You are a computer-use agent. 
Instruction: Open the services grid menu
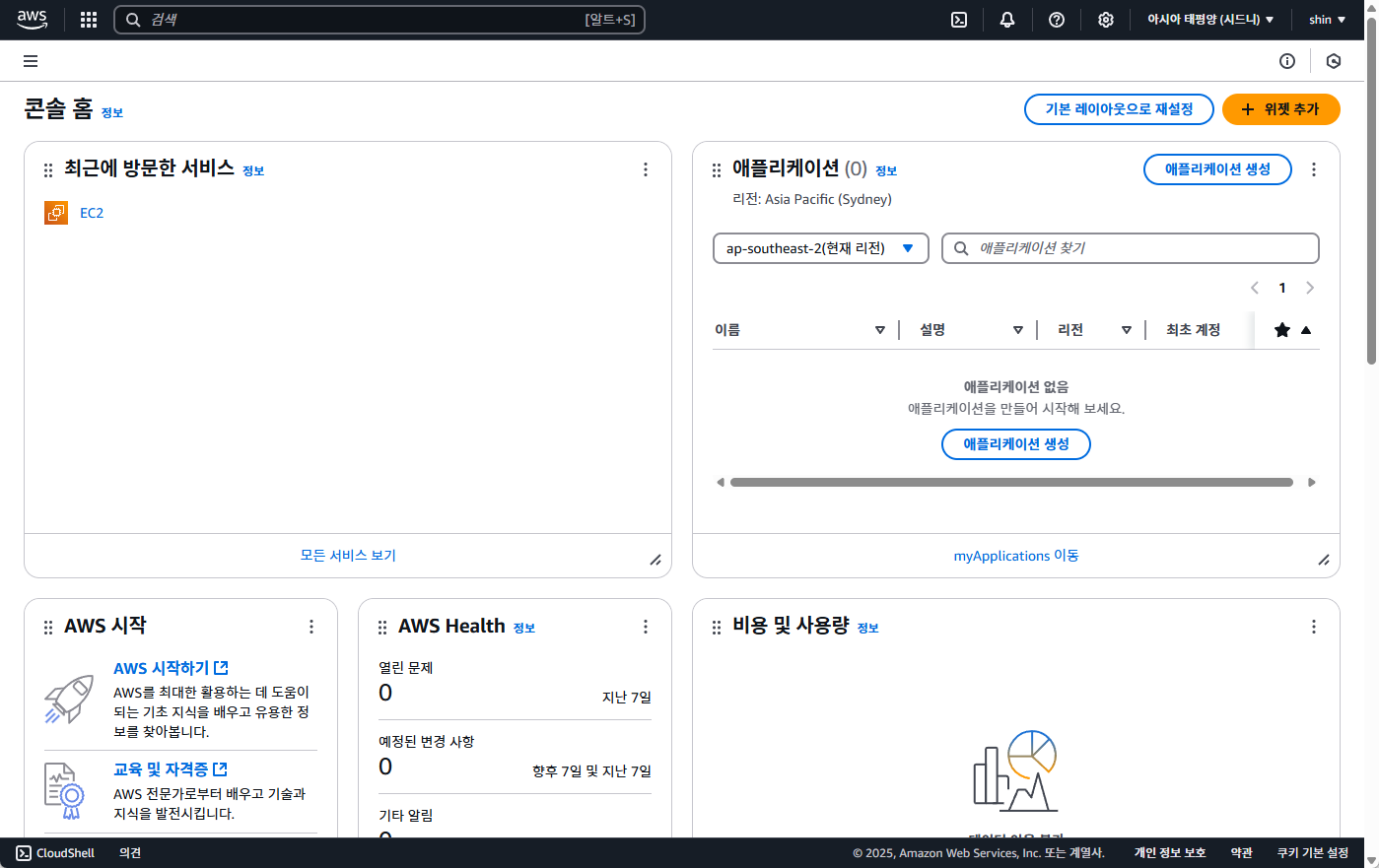(x=89, y=20)
